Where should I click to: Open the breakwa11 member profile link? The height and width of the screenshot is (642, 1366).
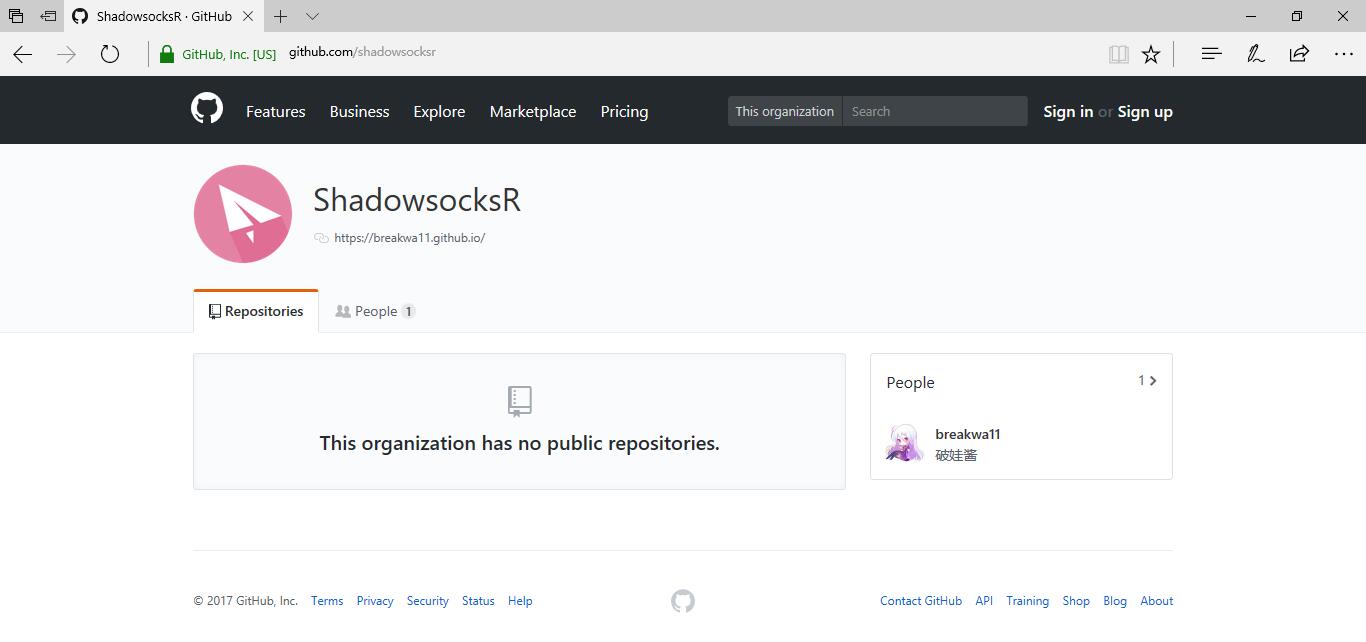968,434
